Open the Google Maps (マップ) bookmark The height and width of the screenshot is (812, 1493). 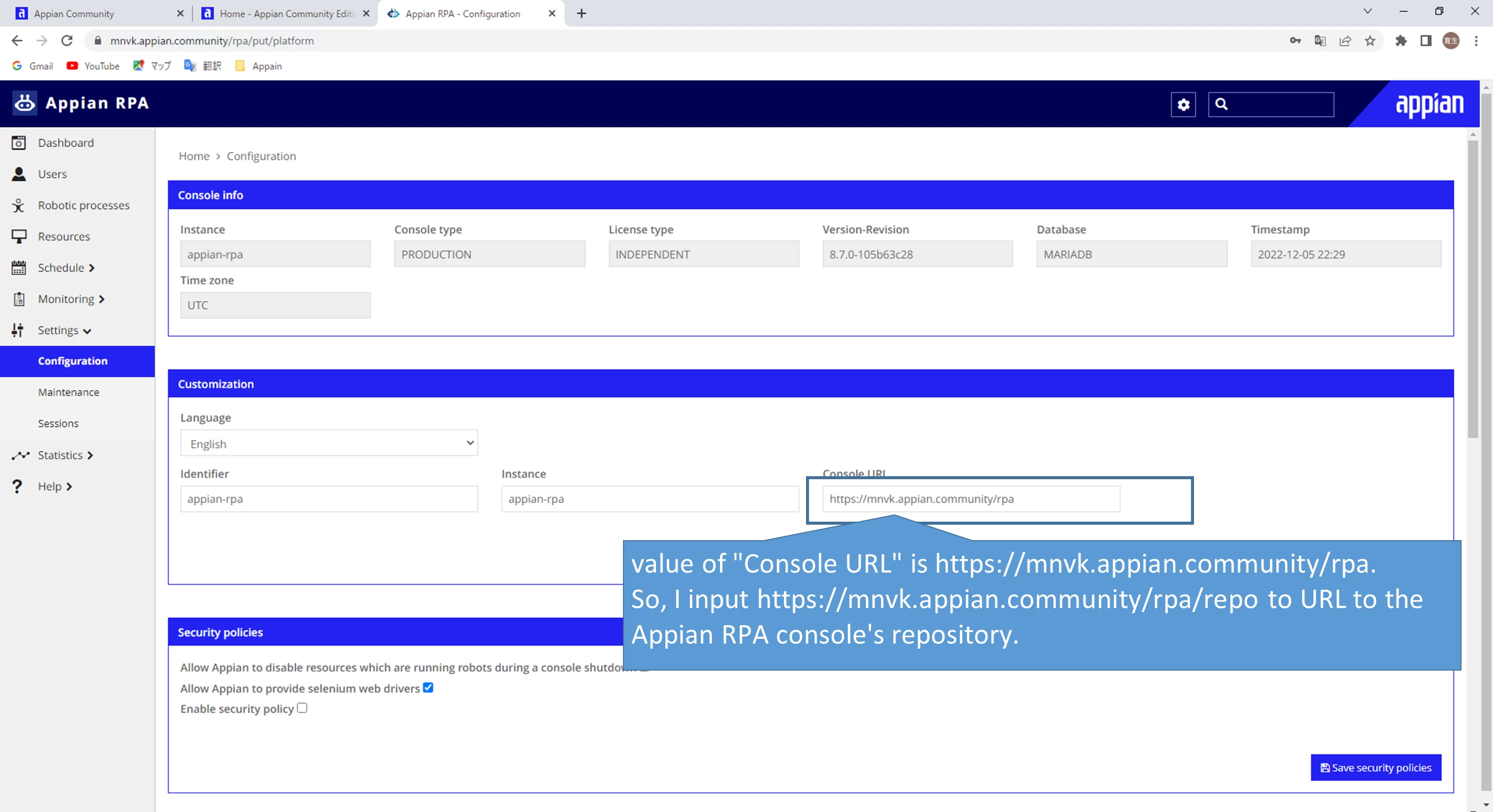click(x=152, y=66)
